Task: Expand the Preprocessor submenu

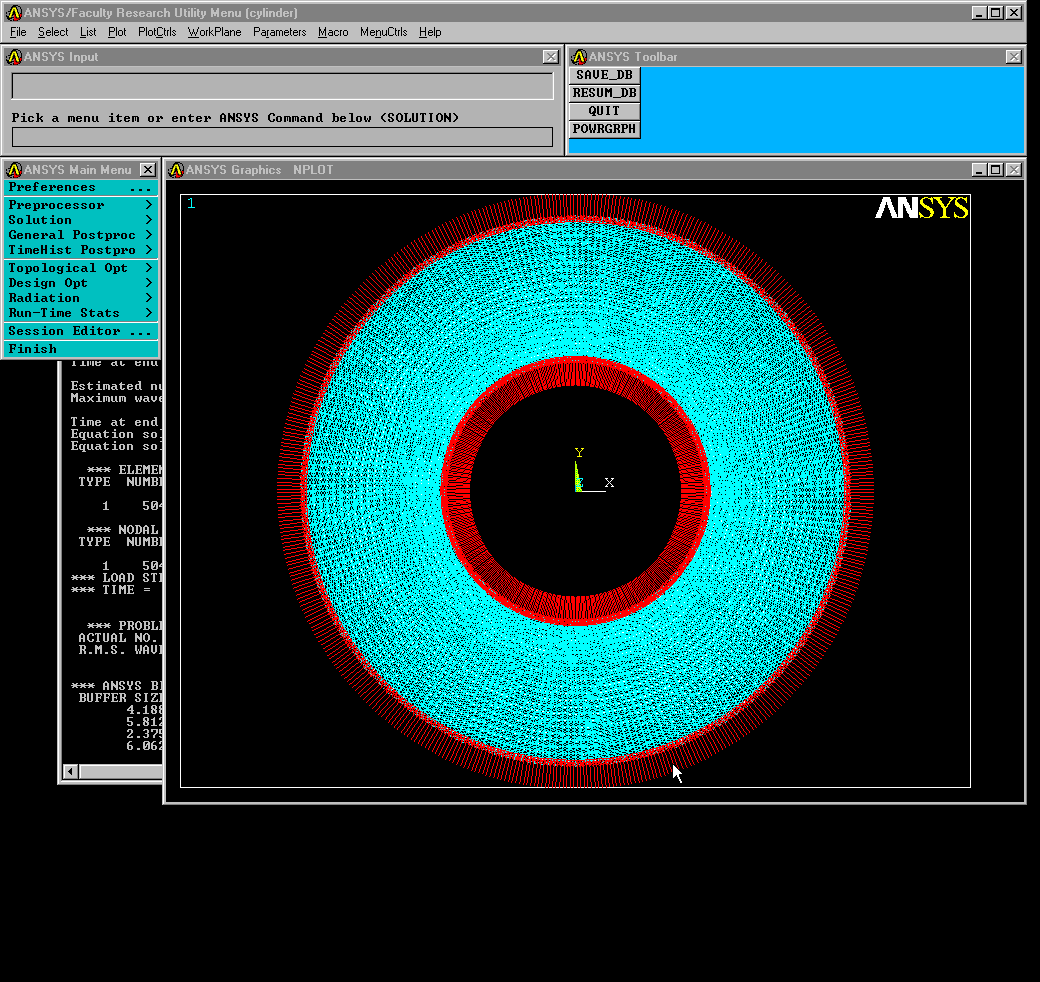Action: pyautogui.click(x=81, y=205)
